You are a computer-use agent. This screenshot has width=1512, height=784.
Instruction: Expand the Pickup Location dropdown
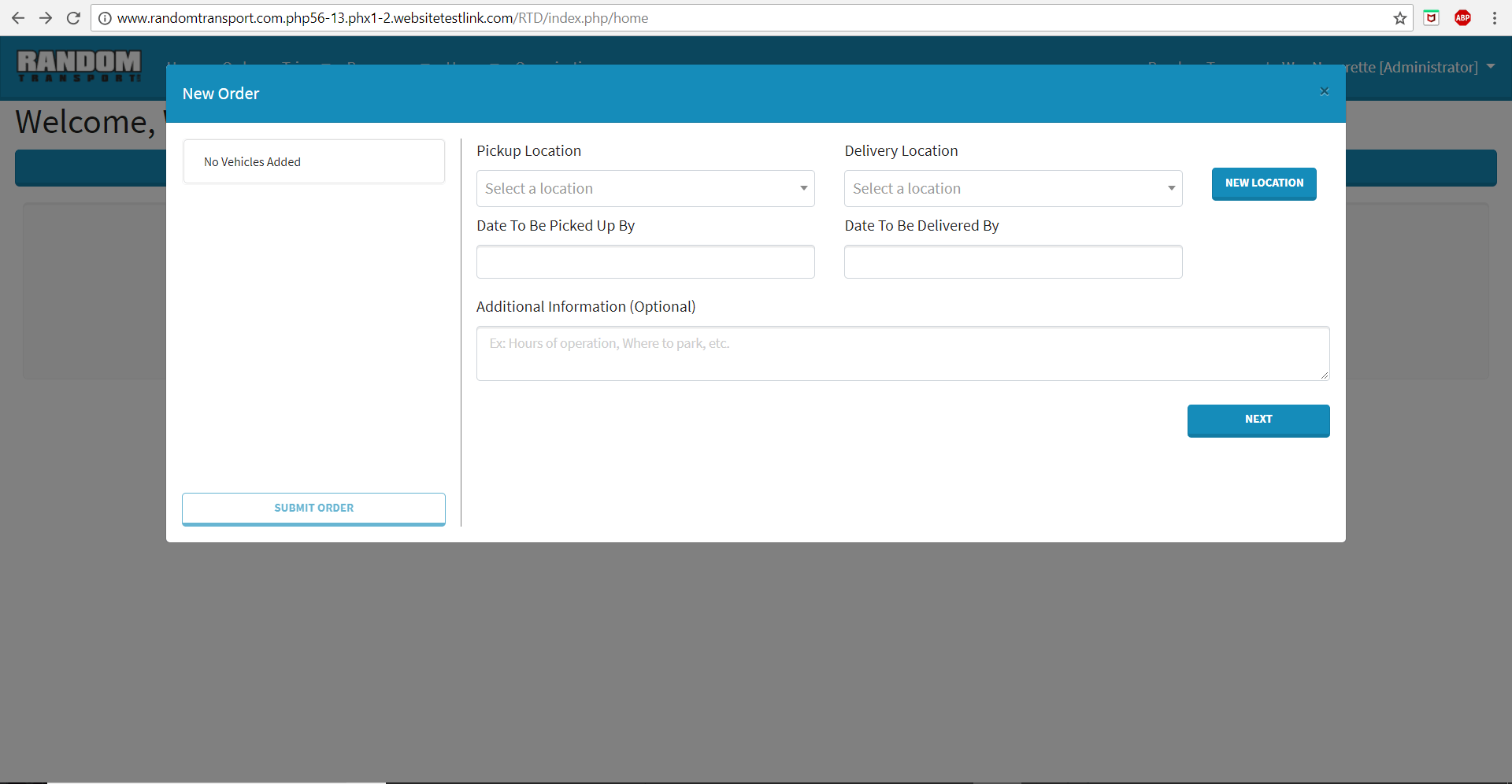(x=645, y=189)
